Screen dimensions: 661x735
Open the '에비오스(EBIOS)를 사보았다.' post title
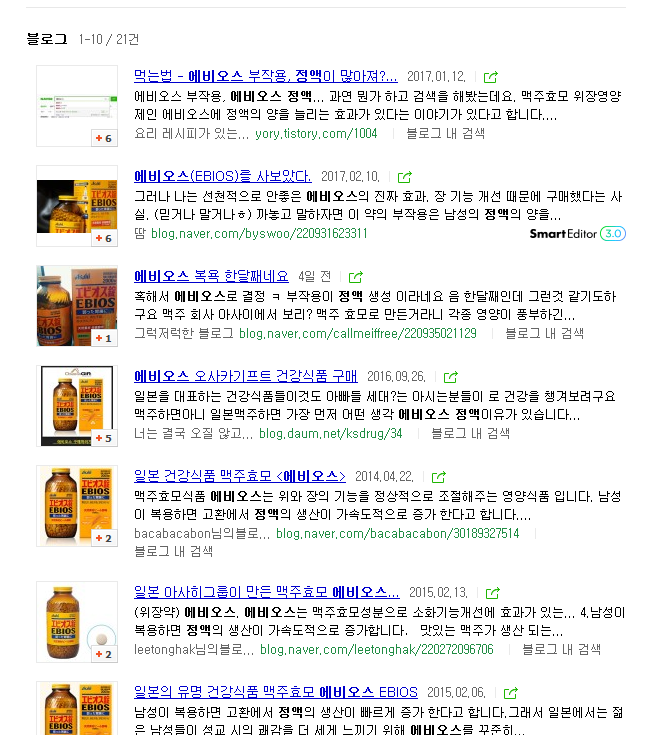click(222, 176)
